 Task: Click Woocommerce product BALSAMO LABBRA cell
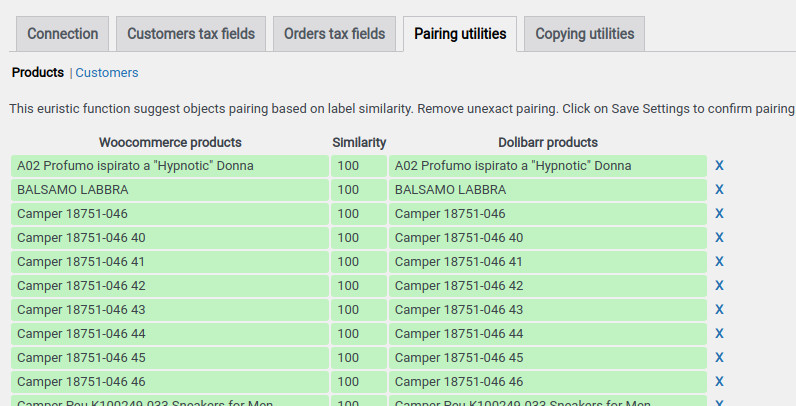(170, 190)
